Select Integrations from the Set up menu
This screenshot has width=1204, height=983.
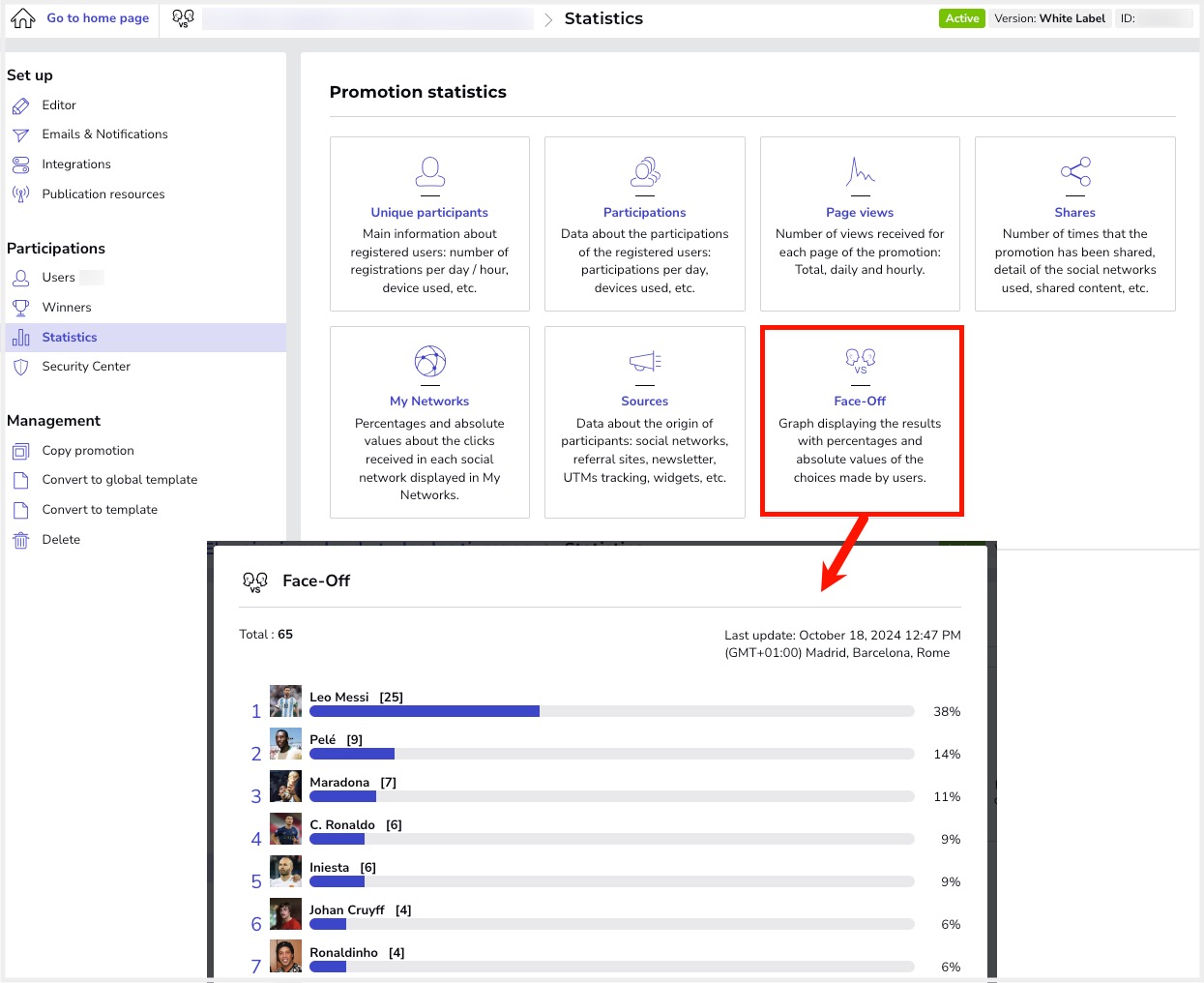[76, 164]
